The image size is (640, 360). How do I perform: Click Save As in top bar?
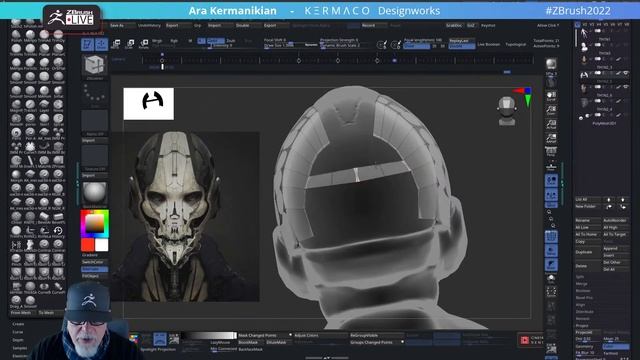(117, 25)
